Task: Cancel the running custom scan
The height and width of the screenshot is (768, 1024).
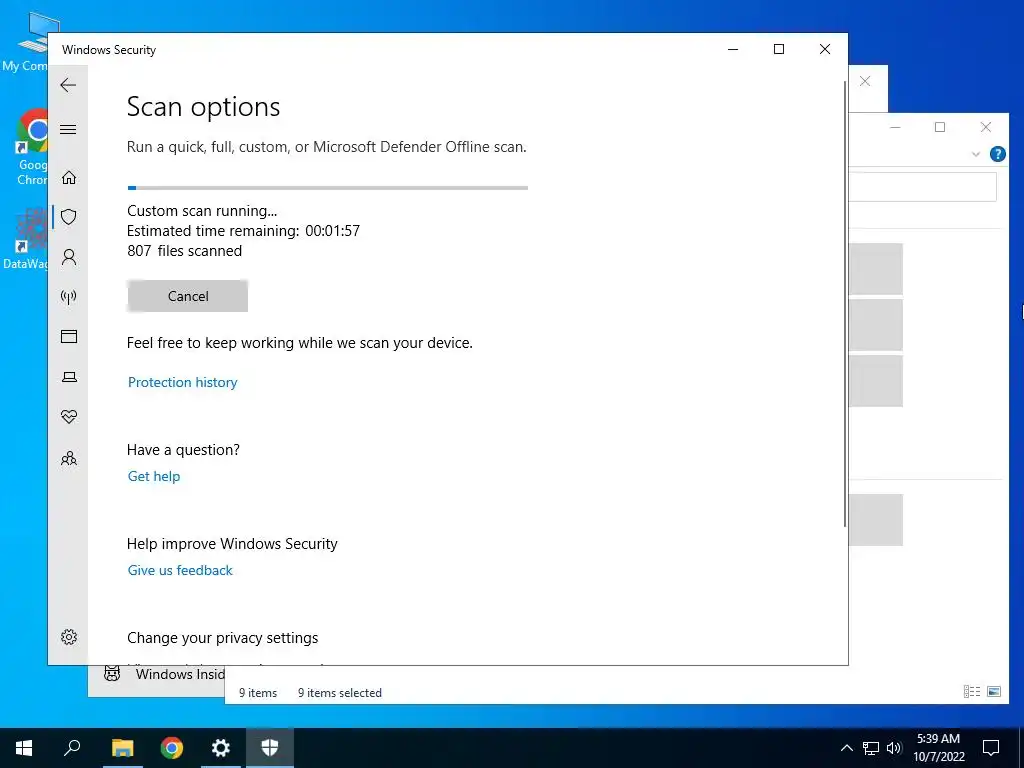Action: click(187, 296)
